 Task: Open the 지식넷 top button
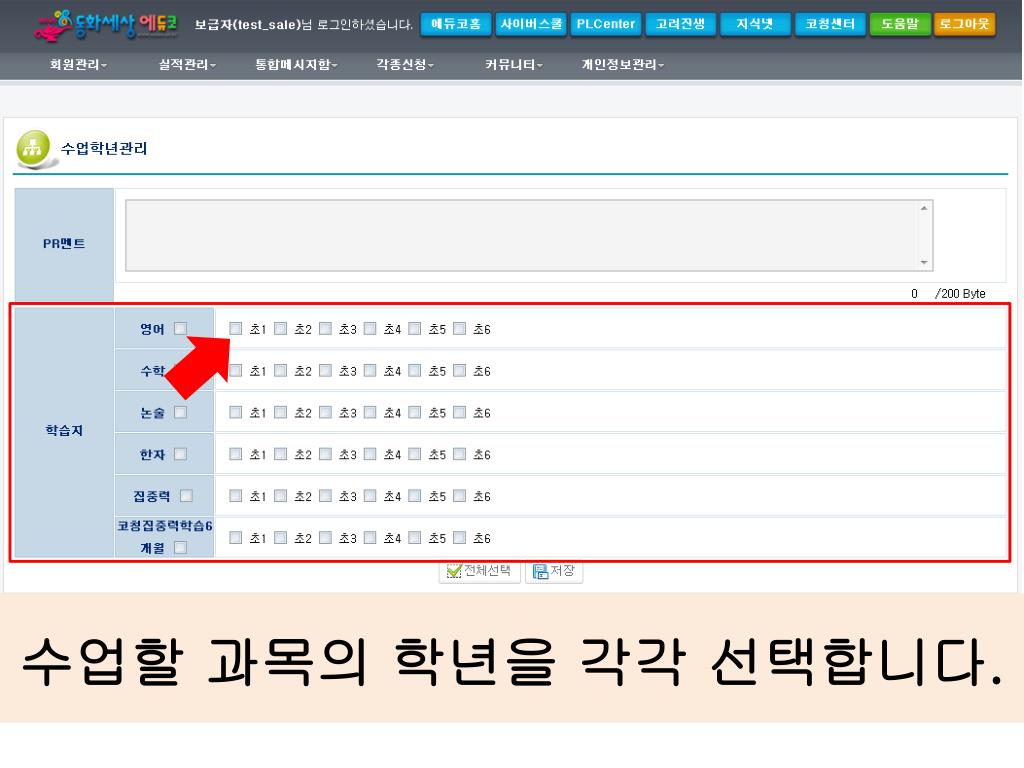click(x=755, y=24)
